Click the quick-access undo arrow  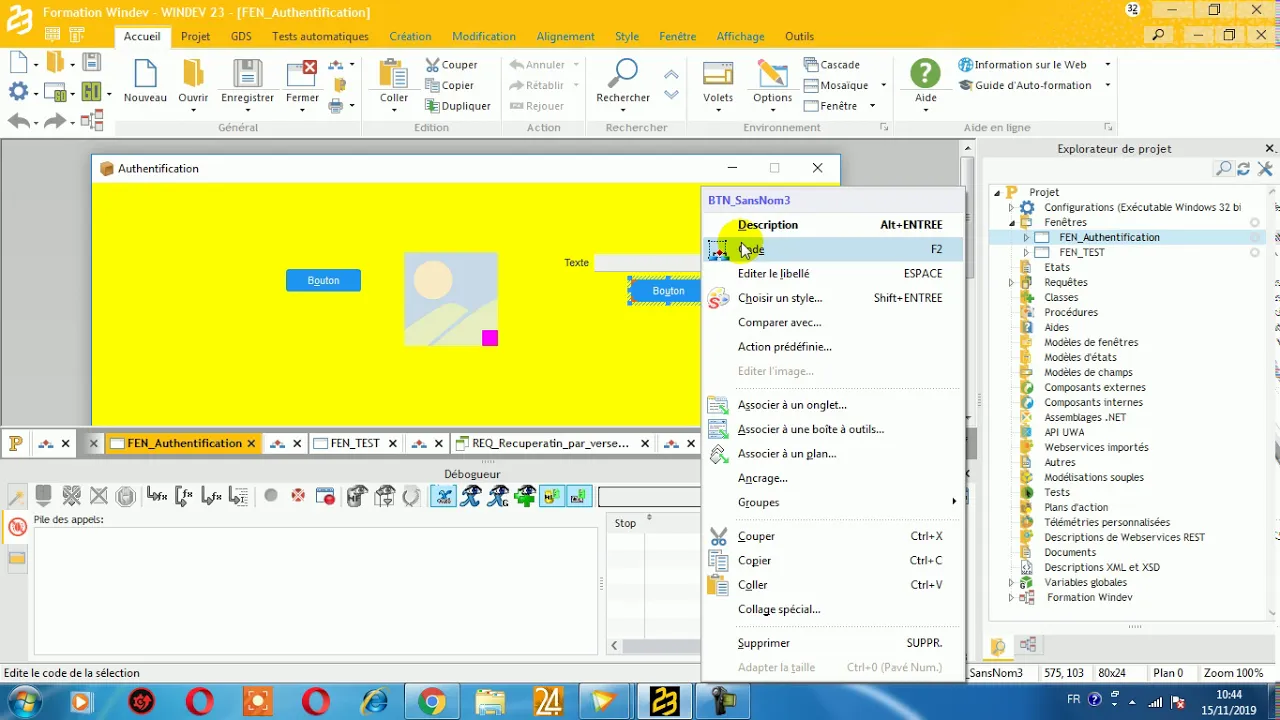coord(19,121)
